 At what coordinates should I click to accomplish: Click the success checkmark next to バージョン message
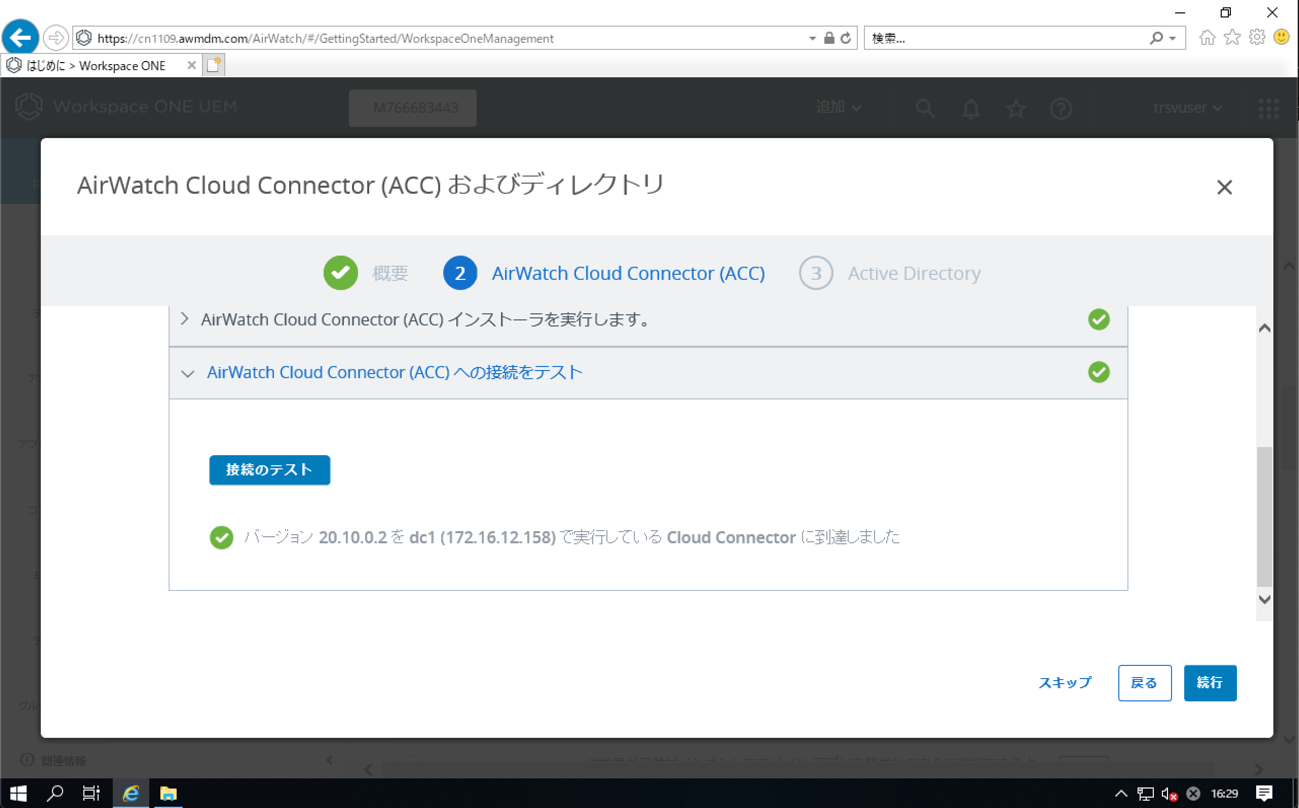[221, 537]
